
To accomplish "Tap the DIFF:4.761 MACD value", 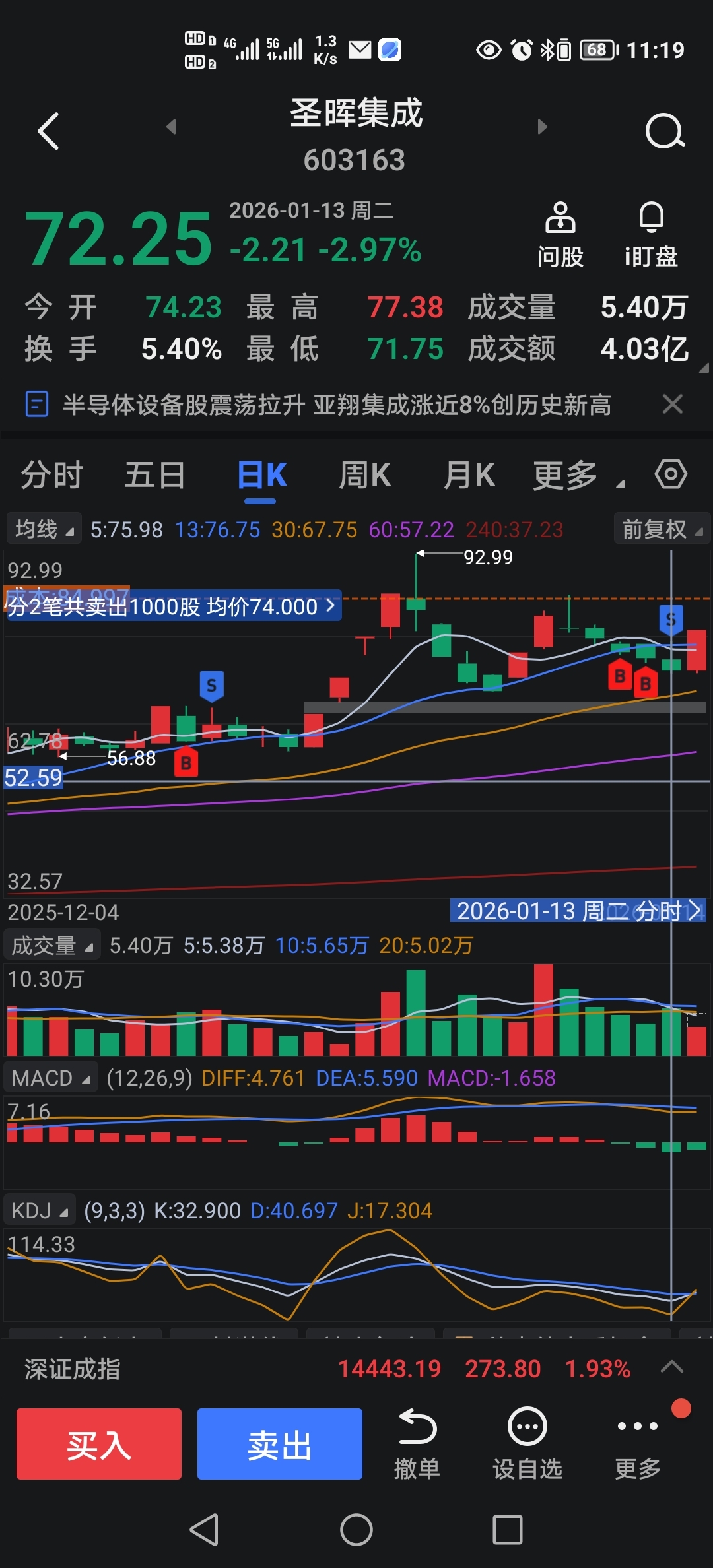I will click(254, 1078).
